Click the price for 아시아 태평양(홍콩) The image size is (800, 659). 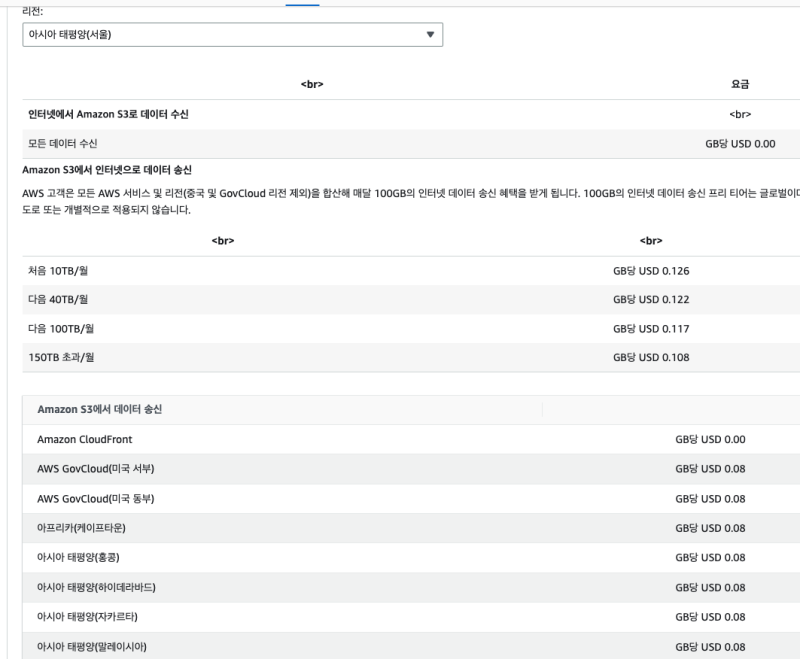[710, 557]
